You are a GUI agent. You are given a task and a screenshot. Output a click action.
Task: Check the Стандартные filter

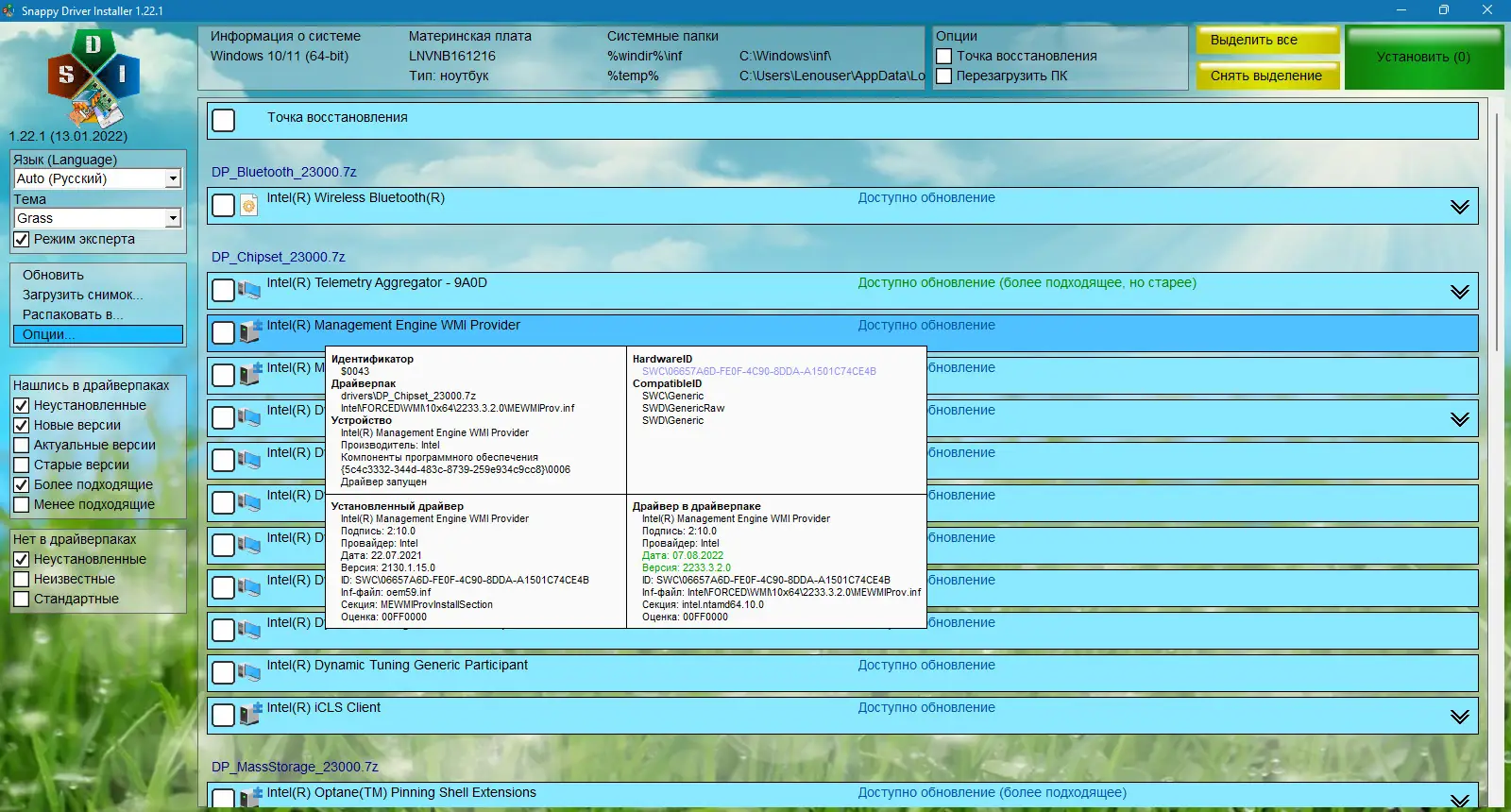(22, 599)
